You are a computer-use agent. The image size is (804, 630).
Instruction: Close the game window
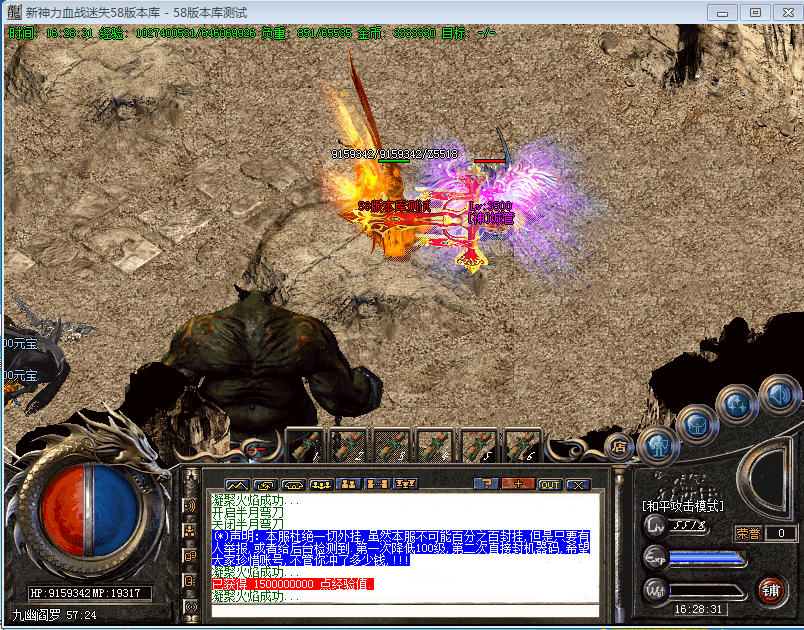(788, 13)
